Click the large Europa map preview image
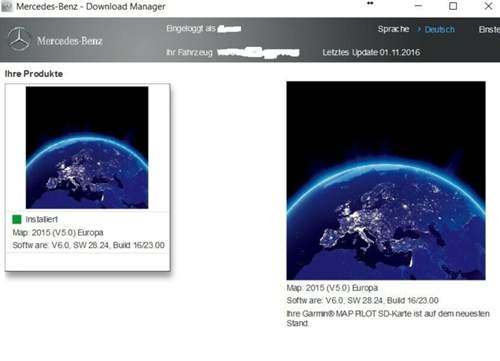This screenshot has height=361, width=500. 386,180
